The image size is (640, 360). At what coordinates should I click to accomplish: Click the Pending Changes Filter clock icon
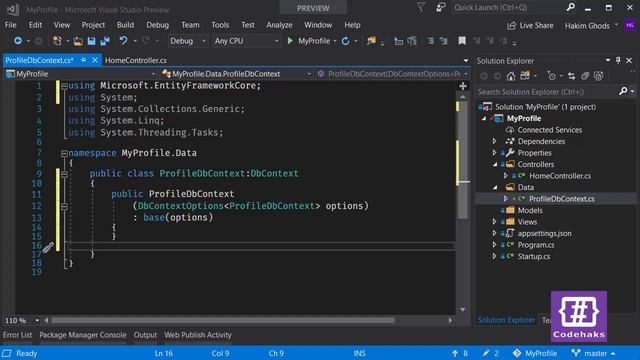pos(552,76)
